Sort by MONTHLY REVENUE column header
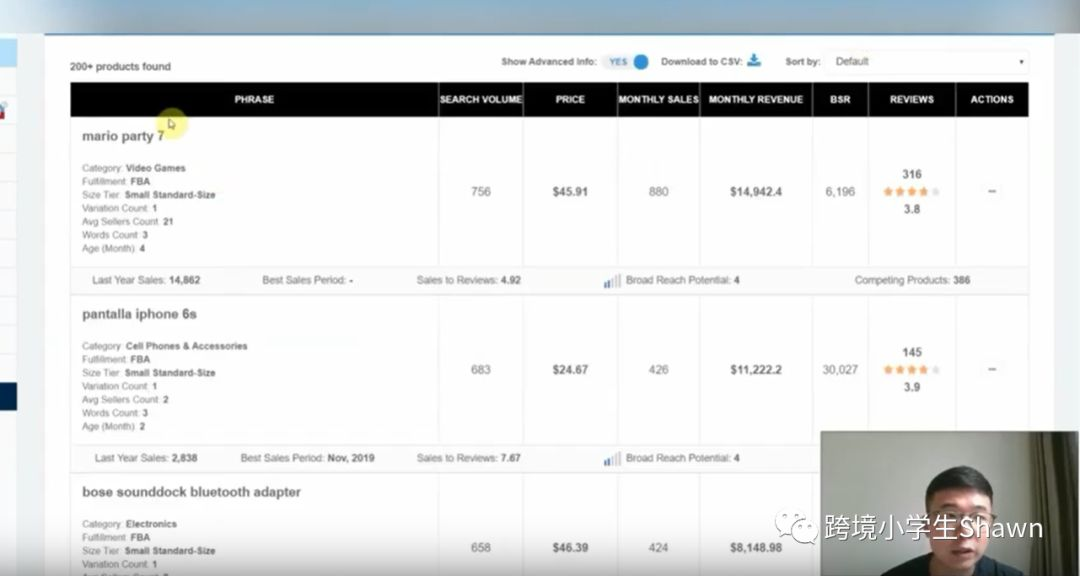The width and height of the screenshot is (1080, 576). tap(756, 99)
